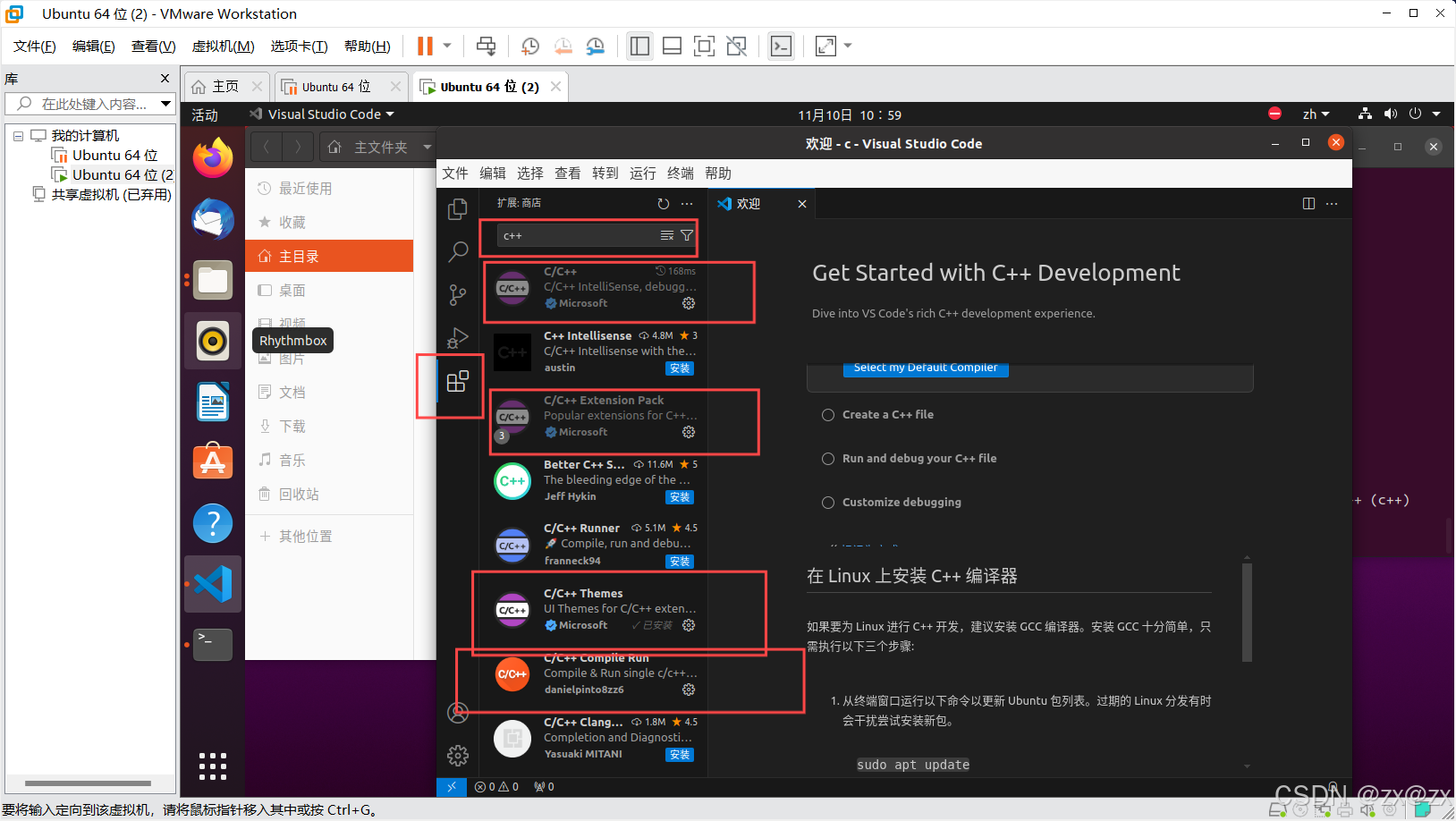The height and width of the screenshot is (821, 1456).
Task: Open the VMware snapshot manager
Action: click(x=596, y=46)
